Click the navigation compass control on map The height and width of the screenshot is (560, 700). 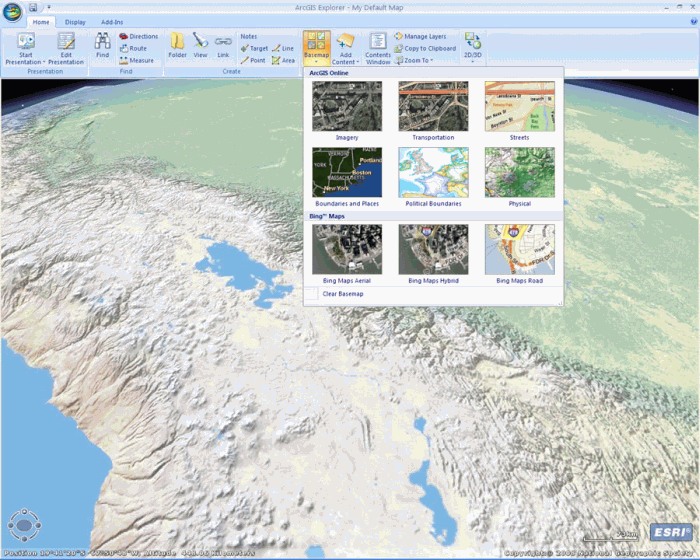point(24,525)
